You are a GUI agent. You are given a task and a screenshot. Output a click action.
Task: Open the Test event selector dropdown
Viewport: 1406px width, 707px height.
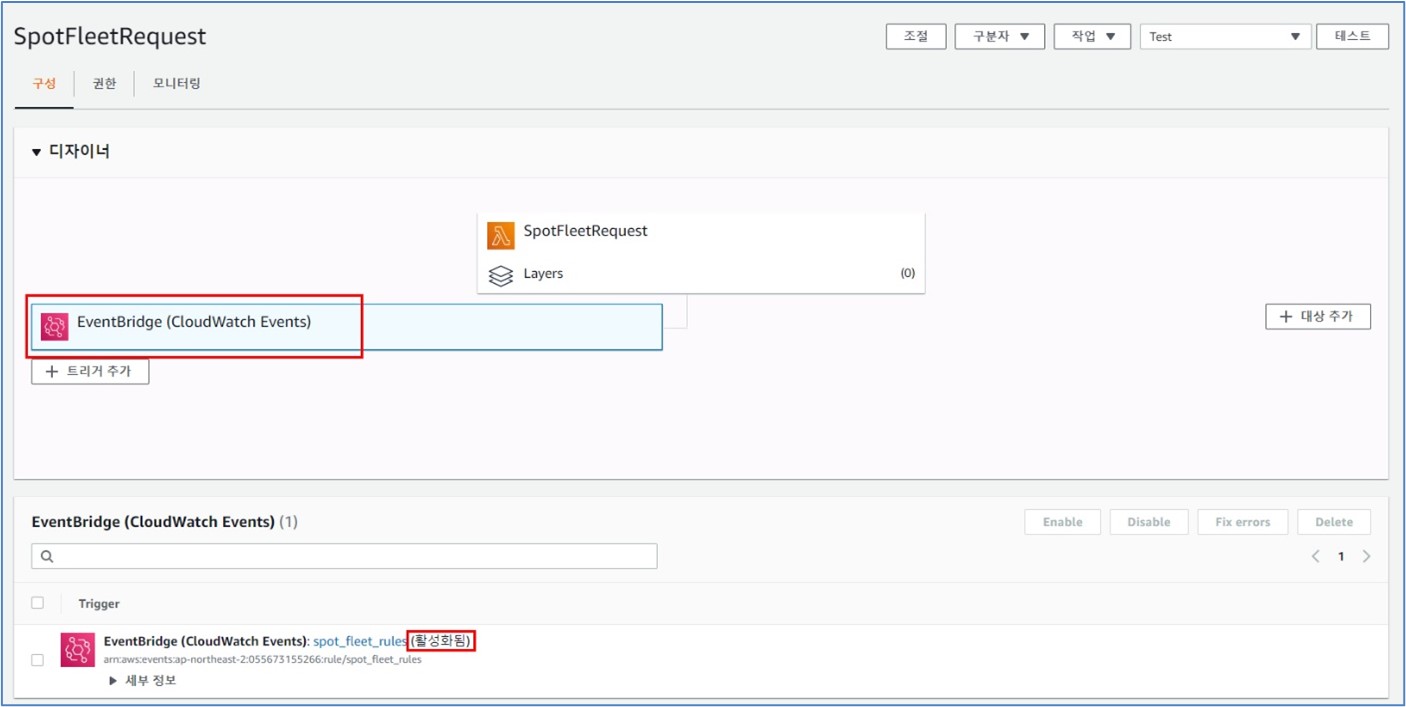pos(1225,36)
